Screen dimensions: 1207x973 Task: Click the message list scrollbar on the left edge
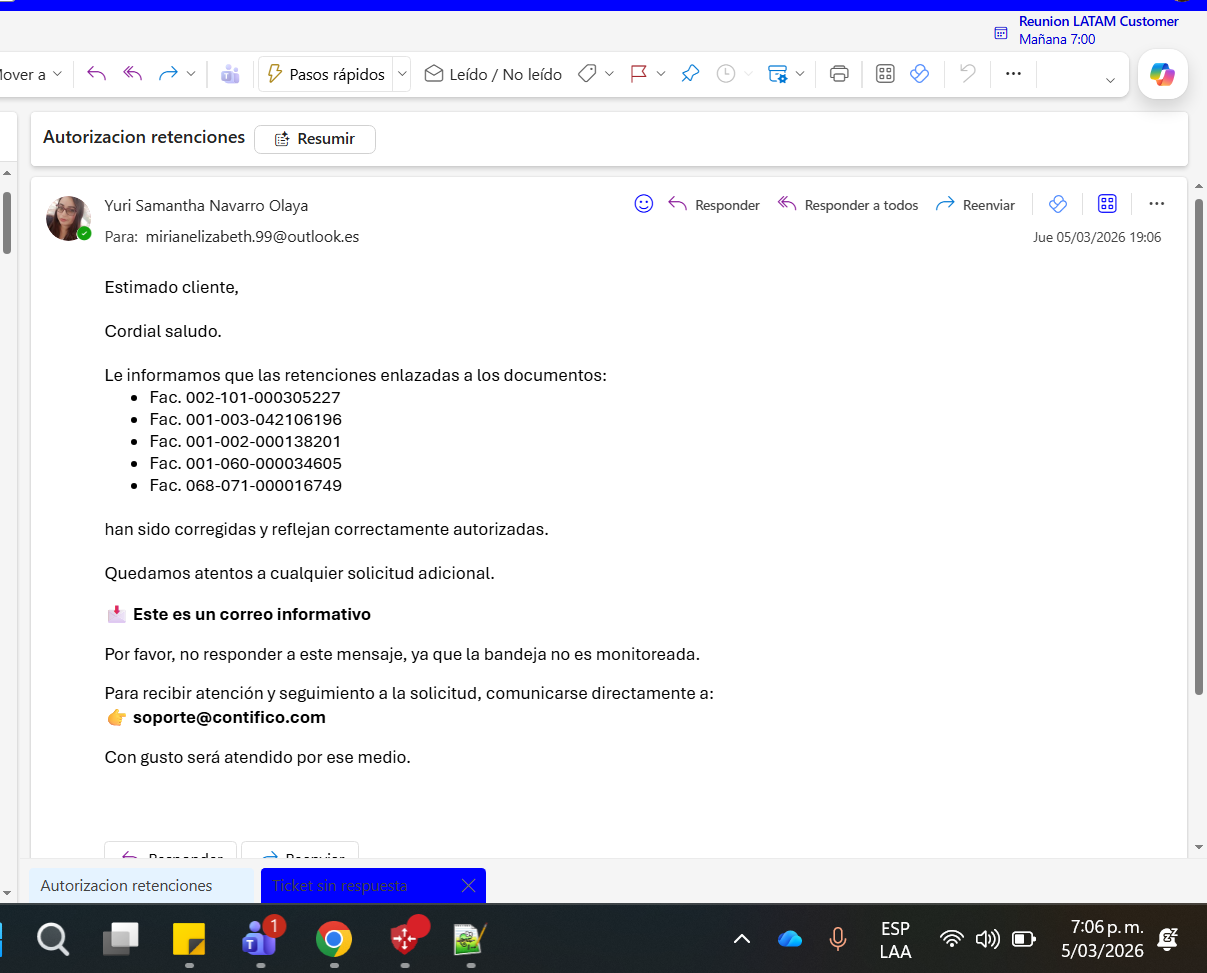click(7, 222)
